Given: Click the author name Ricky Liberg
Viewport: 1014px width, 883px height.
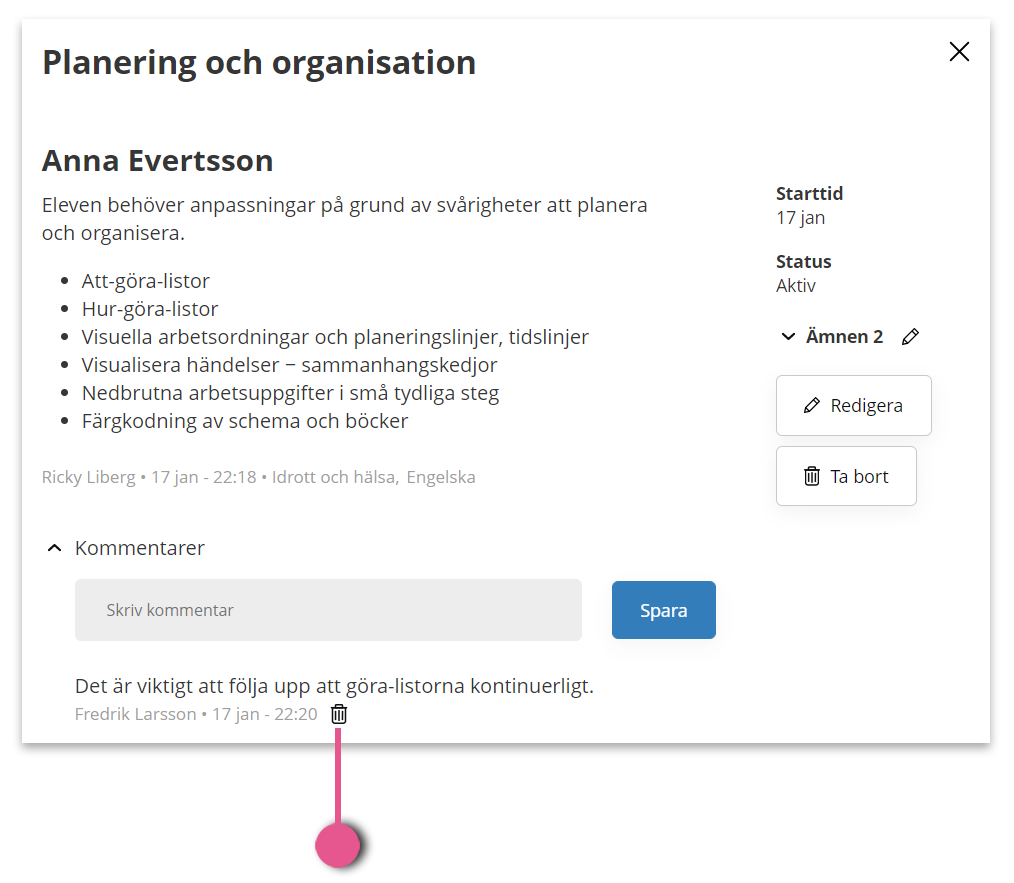Looking at the screenshot, I should [89, 477].
